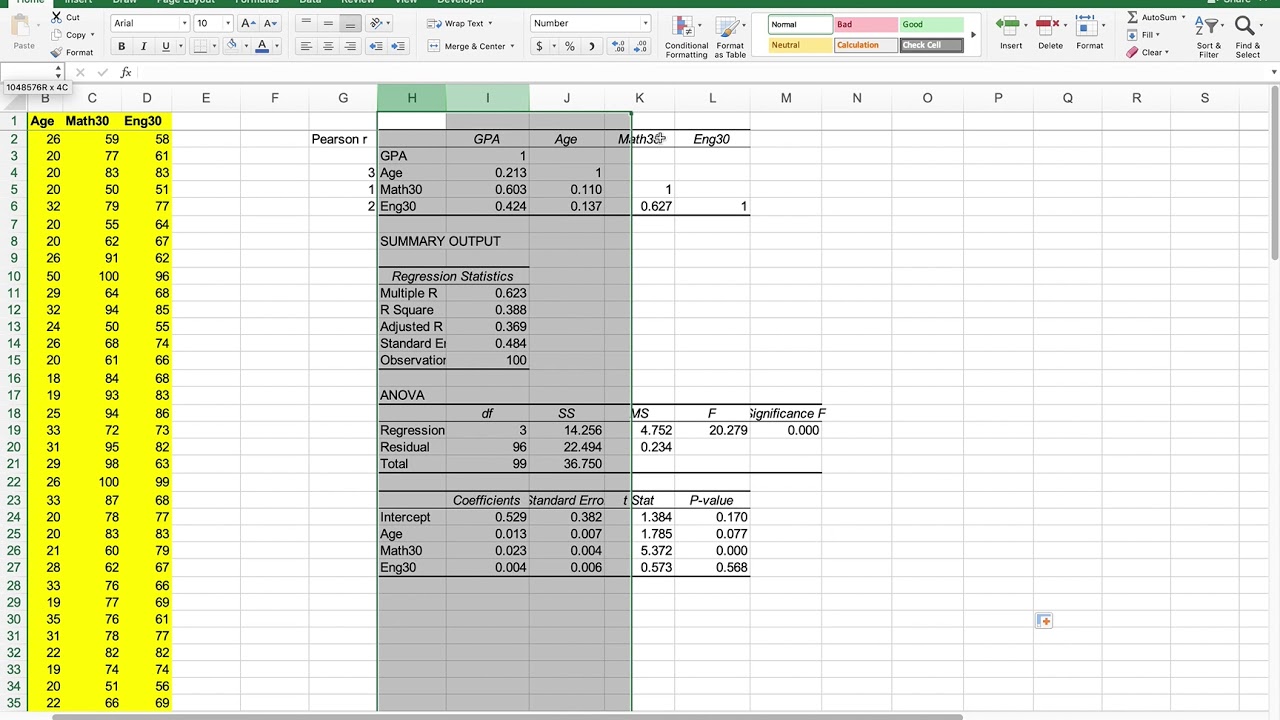Click the increase decimal icon
The height and width of the screenshot is (720, 1280).
point(619,46)
